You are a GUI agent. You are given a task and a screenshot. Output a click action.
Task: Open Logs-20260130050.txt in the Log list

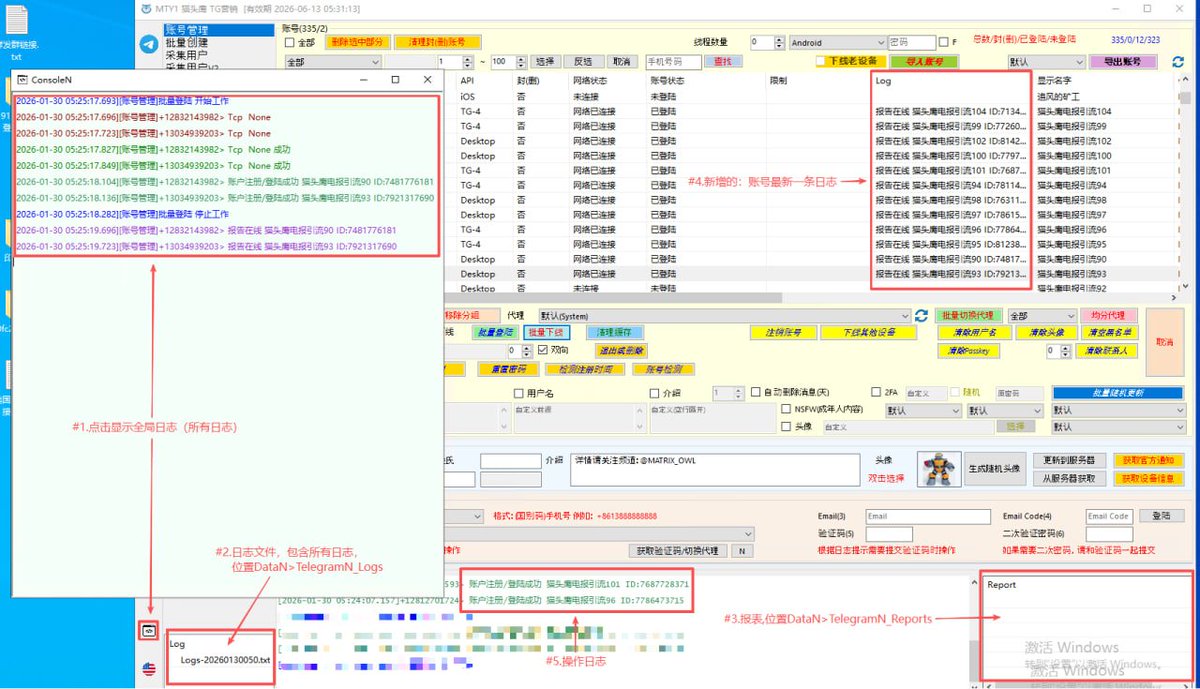[x=225, y=659]
